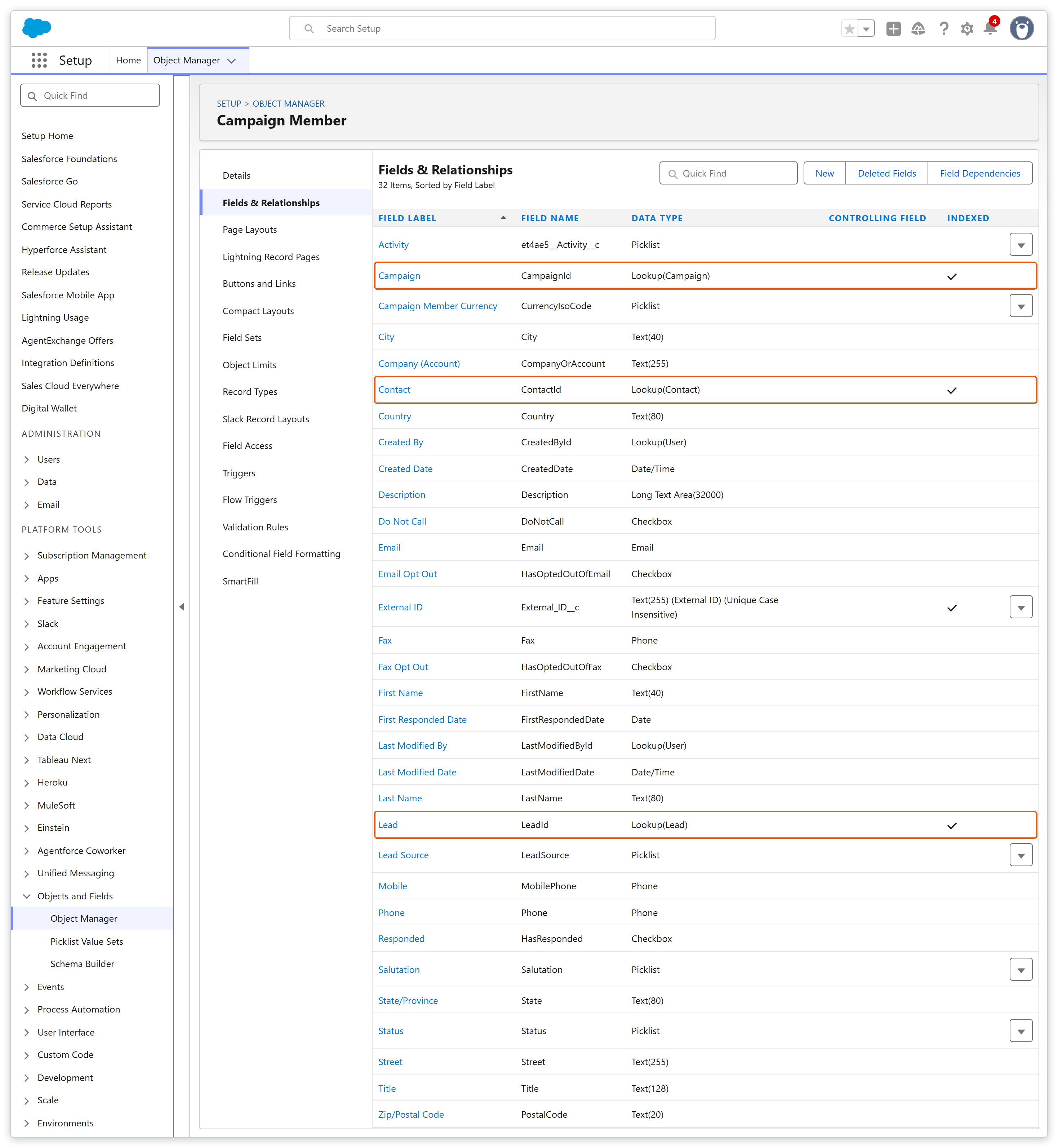
Task: Click the Salesforce cloud logo
Action: click(x=37, y=27)
